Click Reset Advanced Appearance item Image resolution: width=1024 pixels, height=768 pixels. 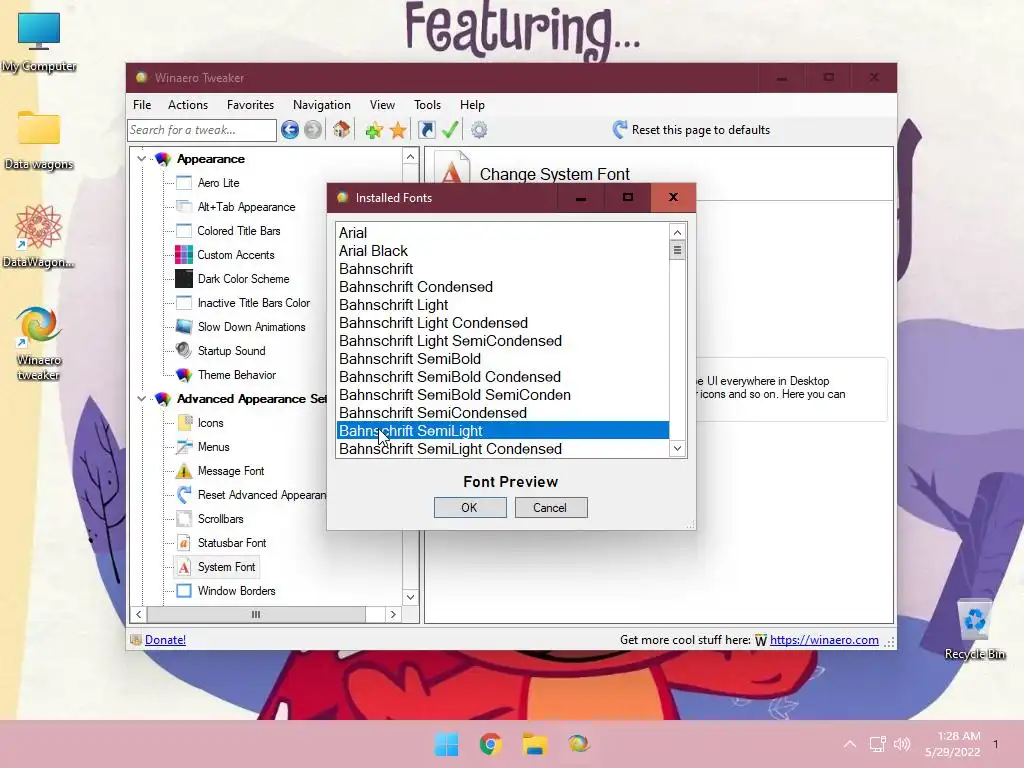pos(261,495)
